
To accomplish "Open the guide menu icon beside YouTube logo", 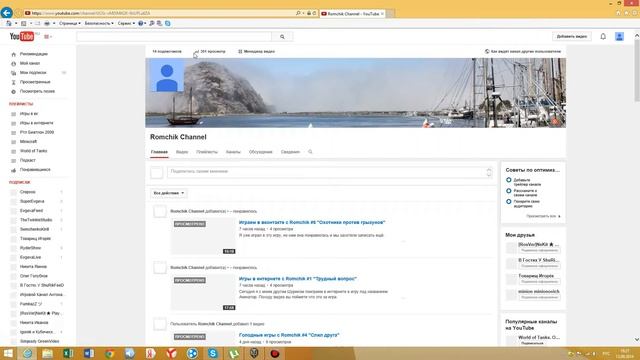I will pos(48,37).
